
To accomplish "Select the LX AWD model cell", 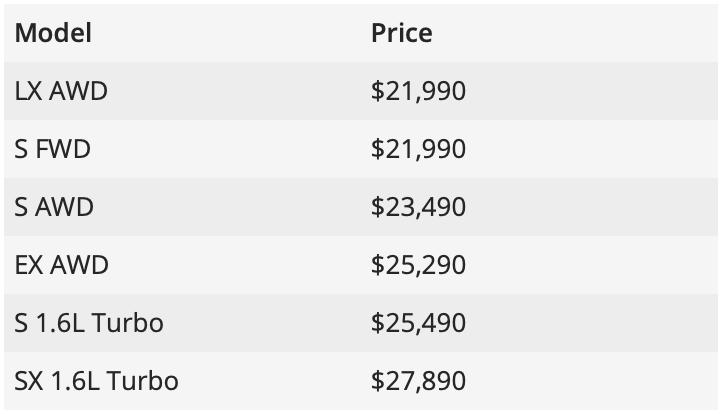I will 61,92.
